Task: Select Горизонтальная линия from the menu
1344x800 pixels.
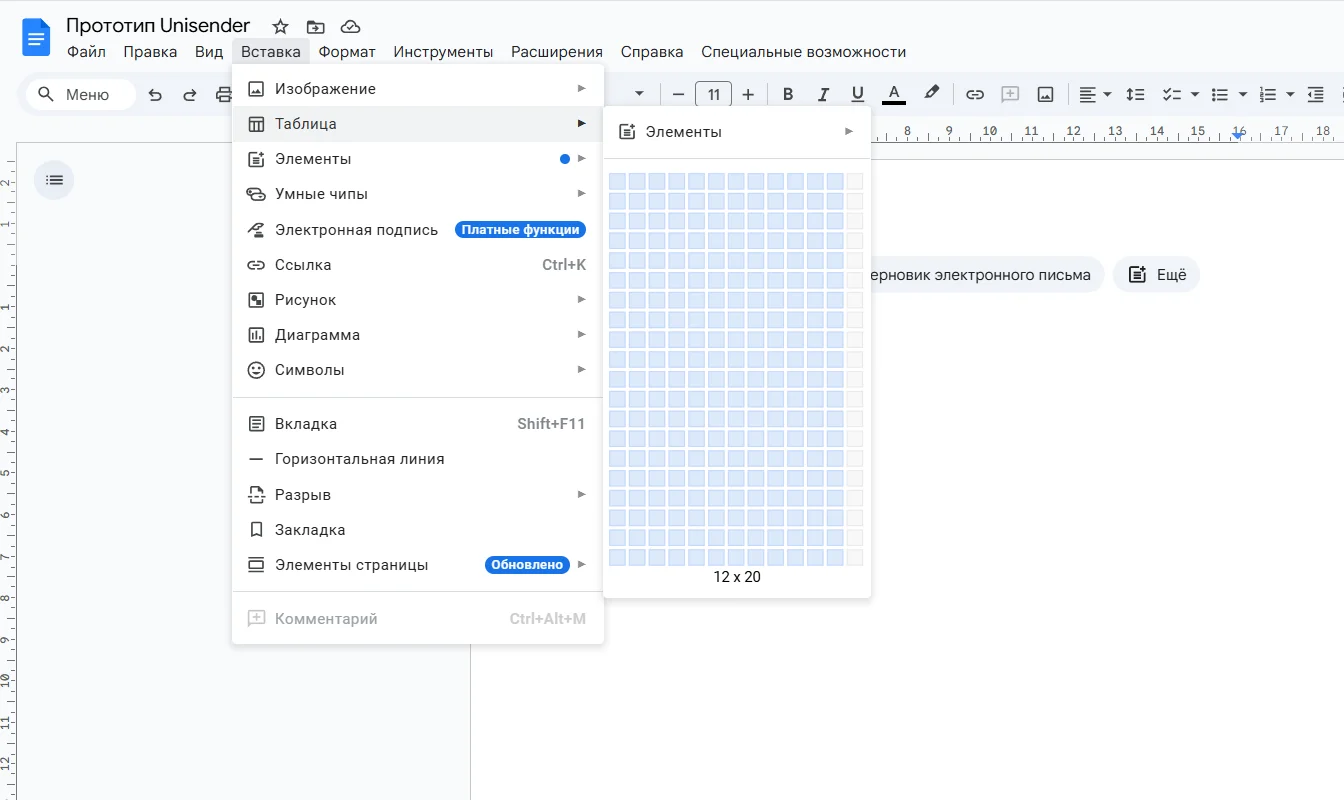Action: click(359, 459)
